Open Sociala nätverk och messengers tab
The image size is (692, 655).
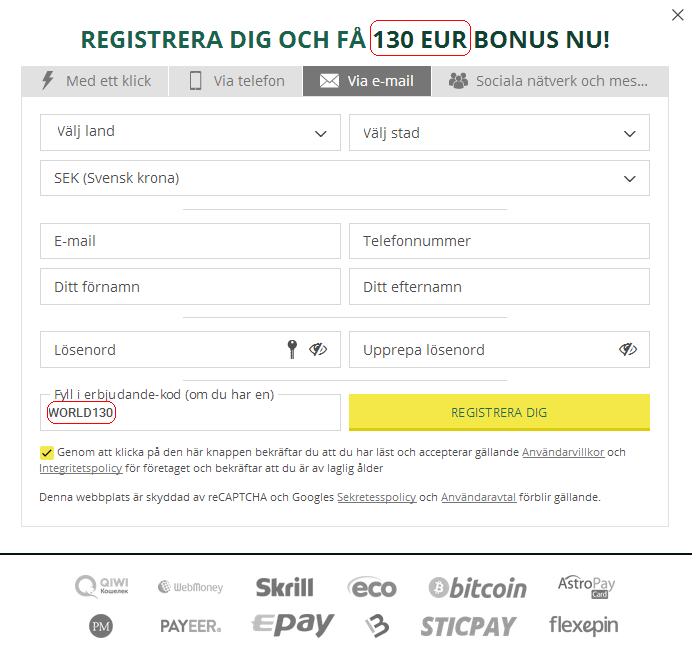[550, 81]
